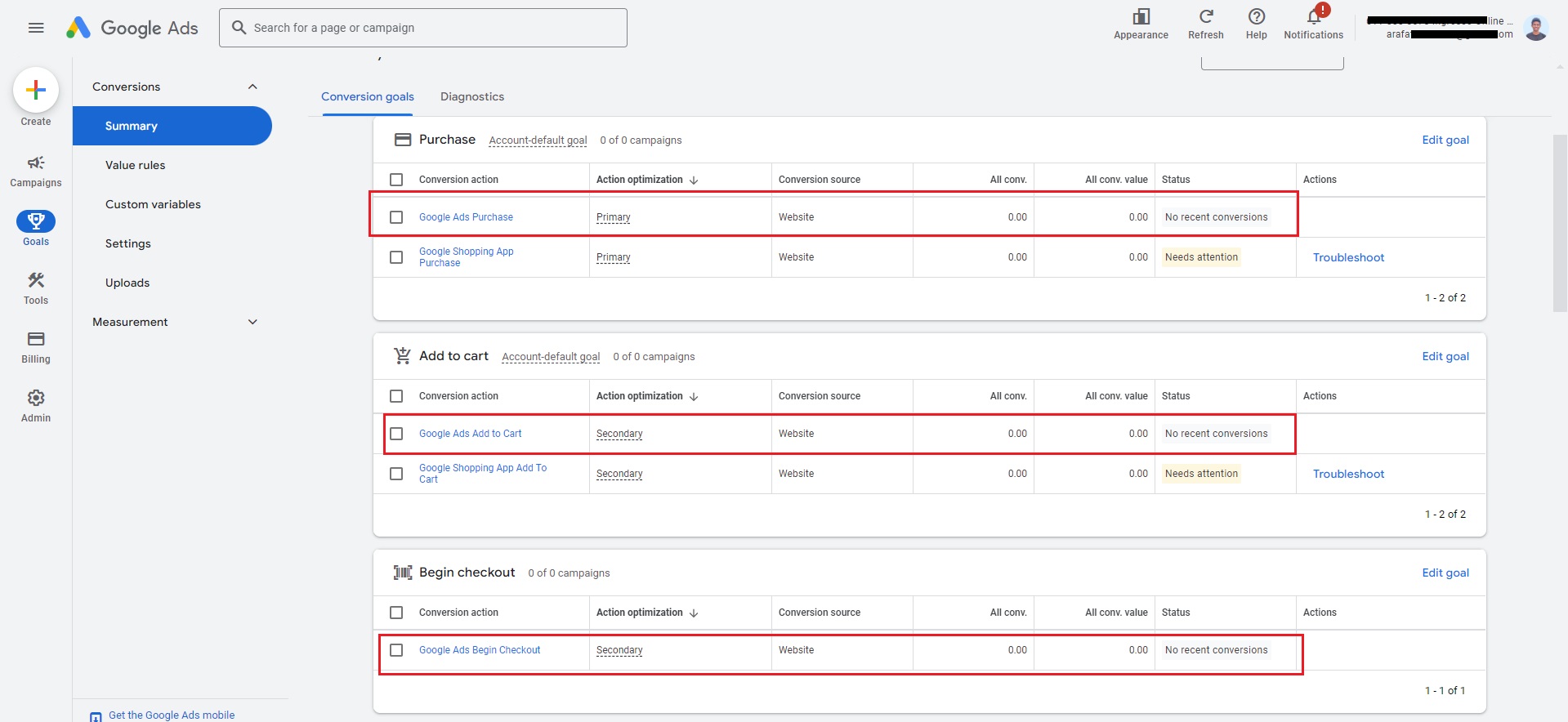The image size is (1568, 722).
Task: Open Goals trophy icon
Action: (36, 221)
